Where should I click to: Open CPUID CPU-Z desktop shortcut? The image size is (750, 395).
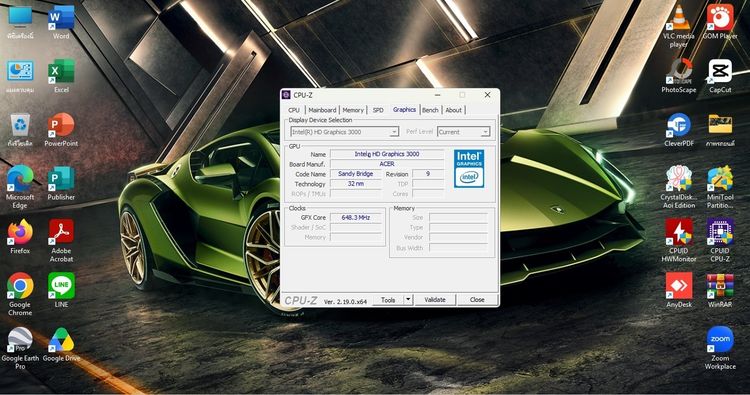(720, 241)
